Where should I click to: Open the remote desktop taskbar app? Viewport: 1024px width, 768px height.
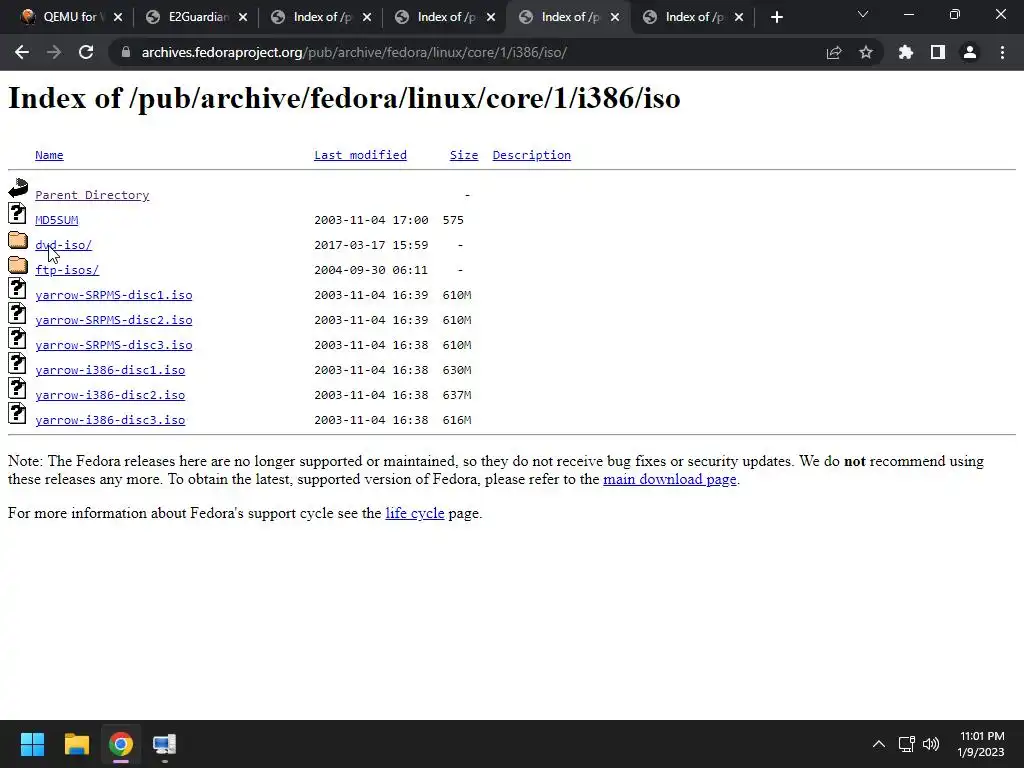tap(165, 744)
